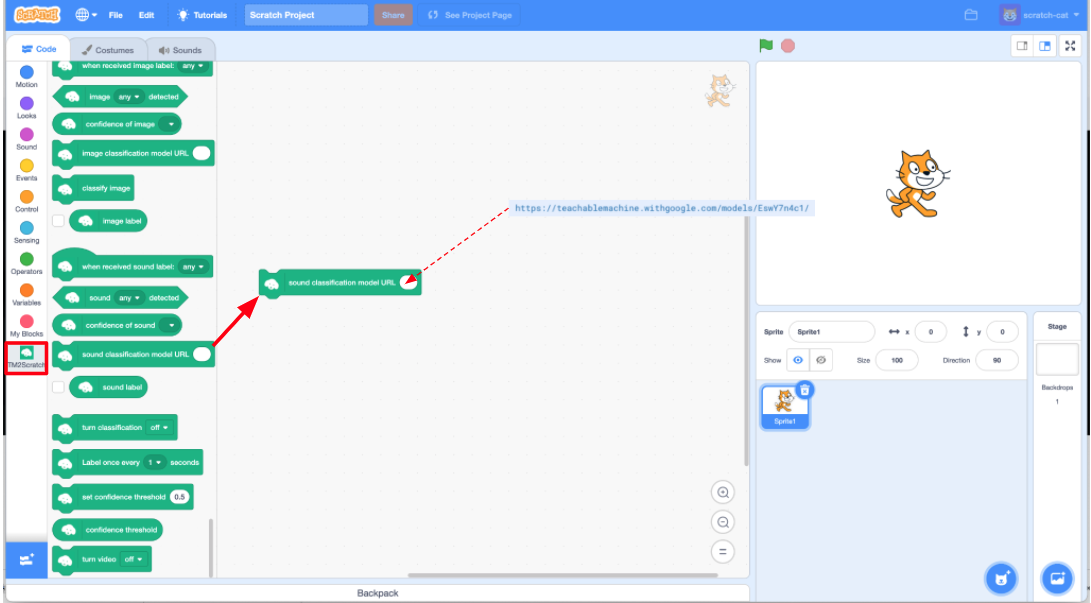Open Label once every seconds dropdown
1091x603 pixels.
tap(154, 463)
